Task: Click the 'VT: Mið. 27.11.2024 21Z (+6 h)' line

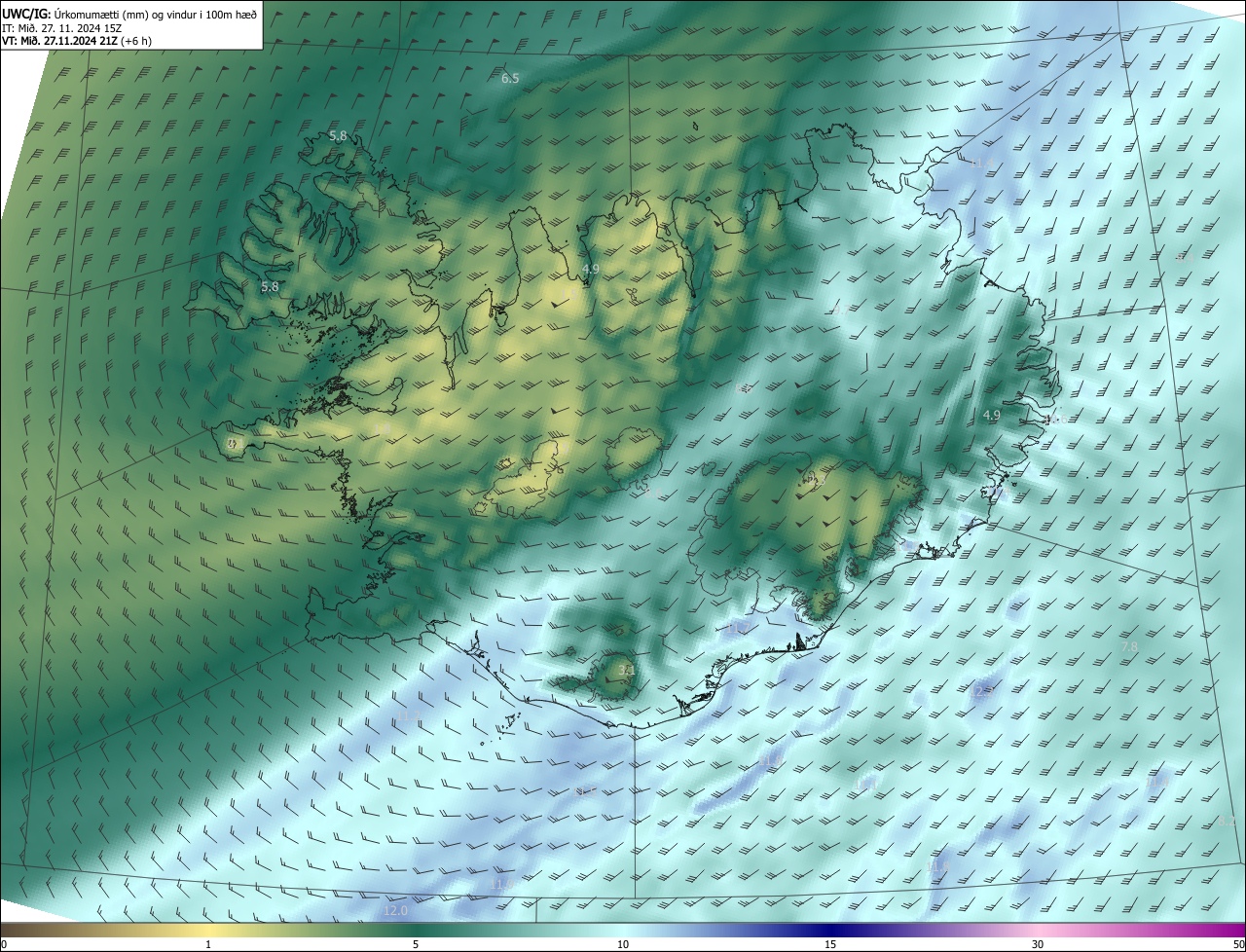Action: 76,41
